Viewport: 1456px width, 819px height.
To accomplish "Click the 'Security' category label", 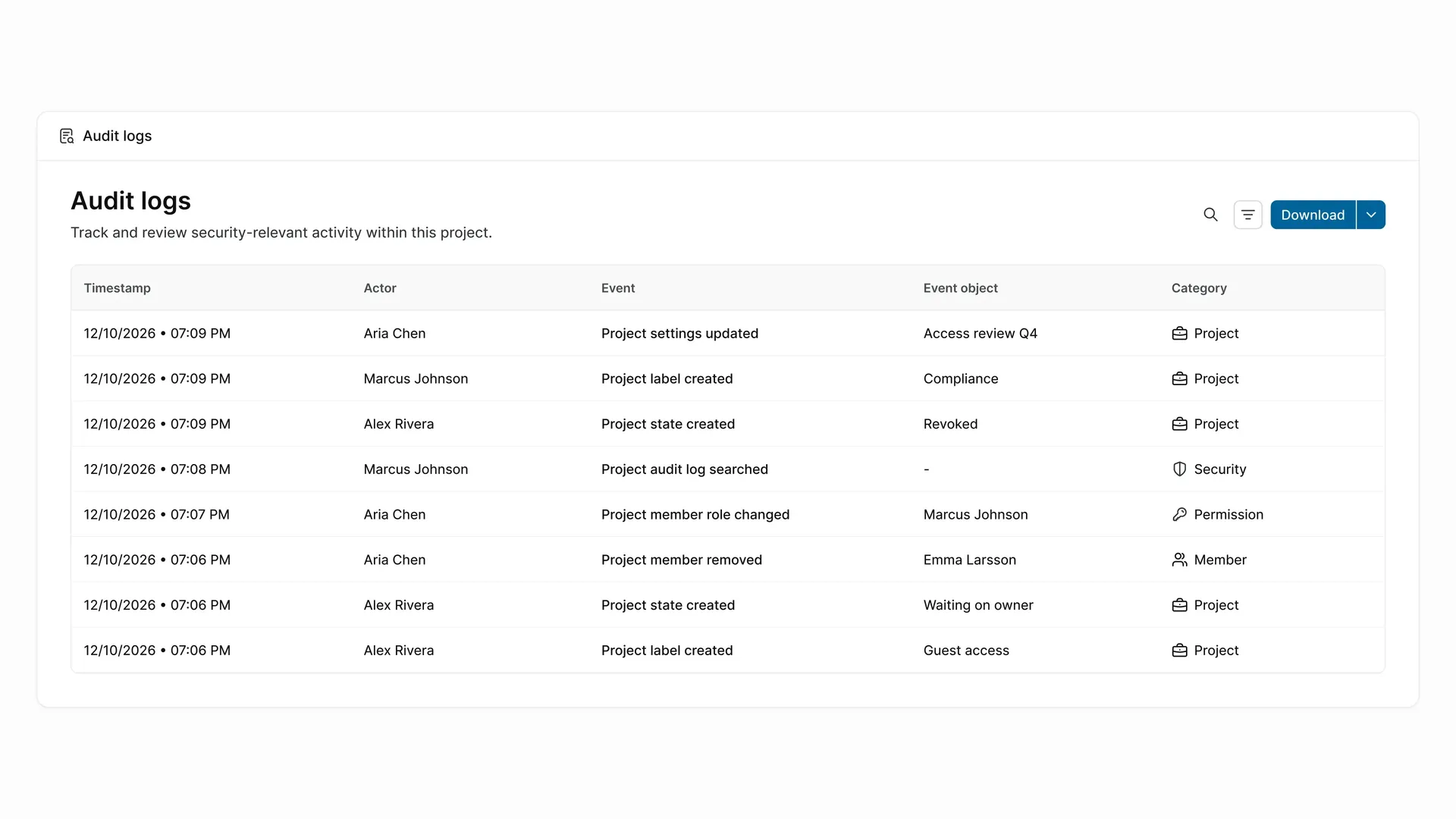I will click(1219, 469).
